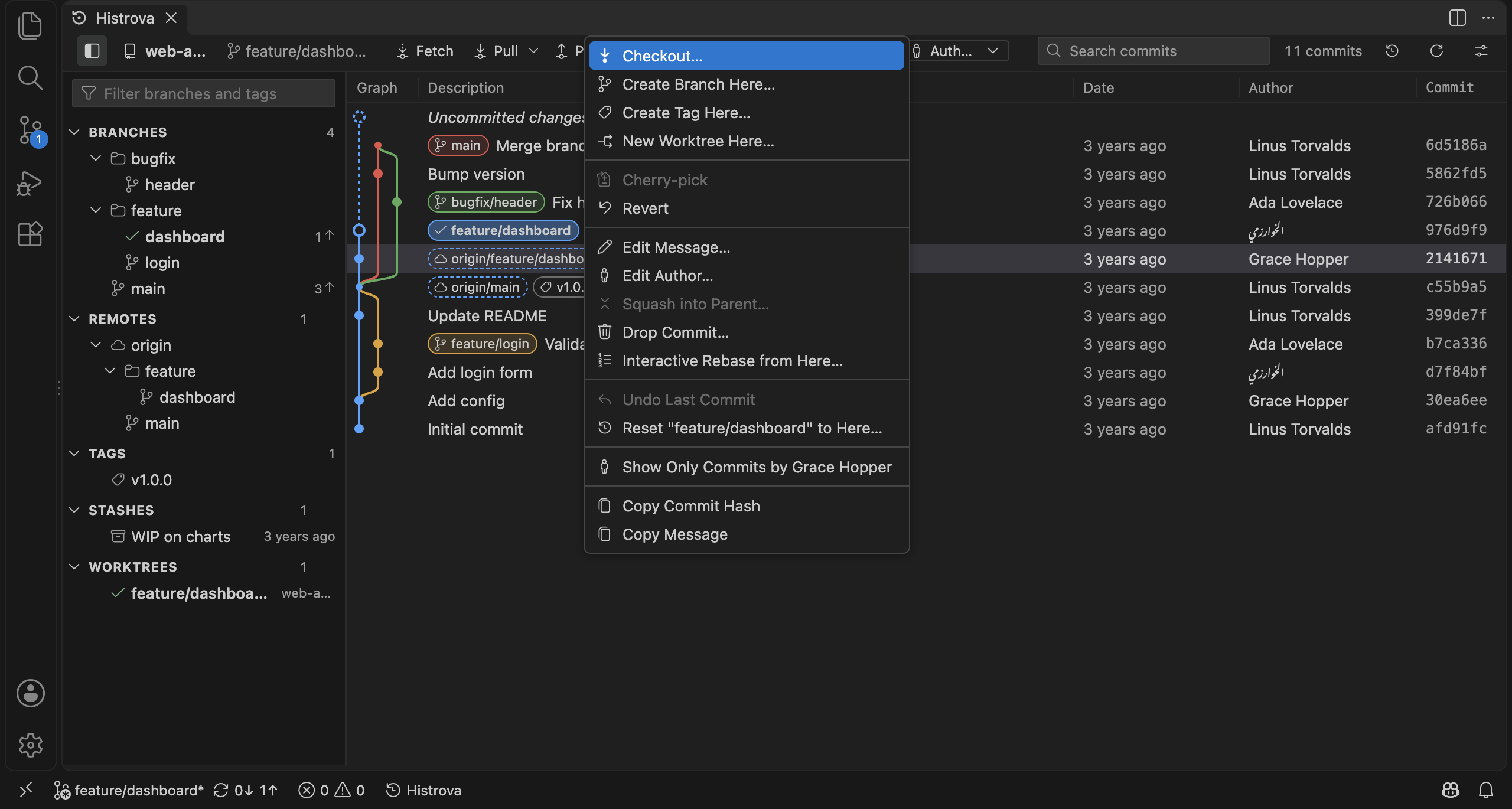Open the Search icon in activity bar
The image size is (1512, 809).
30,77
